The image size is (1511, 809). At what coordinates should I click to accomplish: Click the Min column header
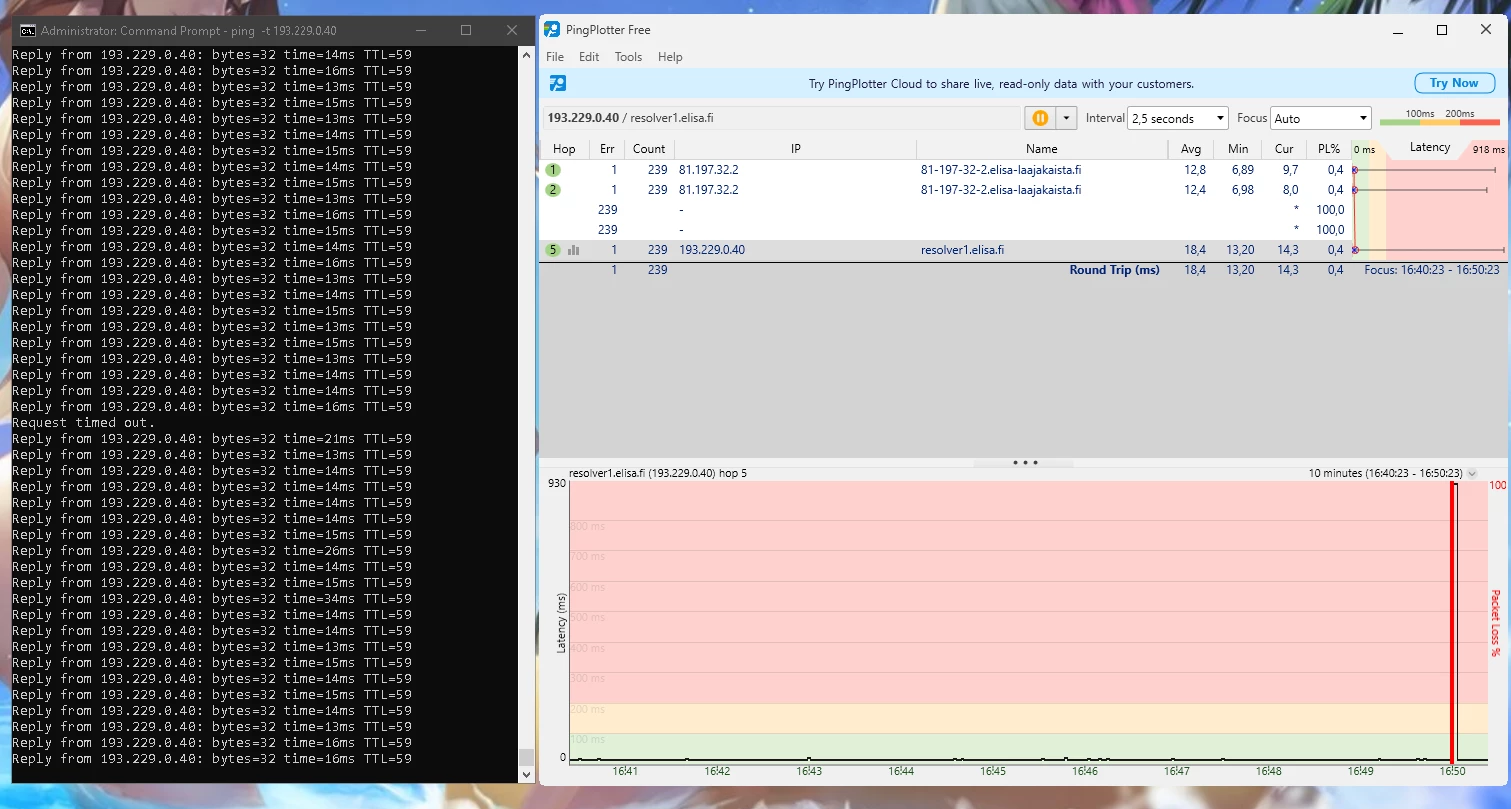tap(1238, 149)
